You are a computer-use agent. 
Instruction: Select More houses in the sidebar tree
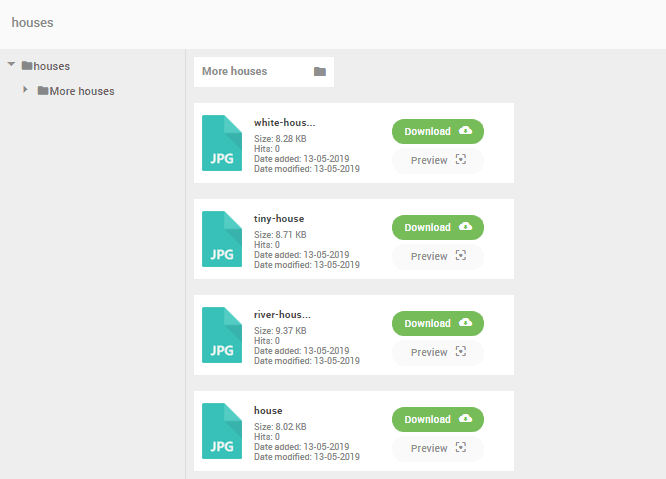(82, 91)
